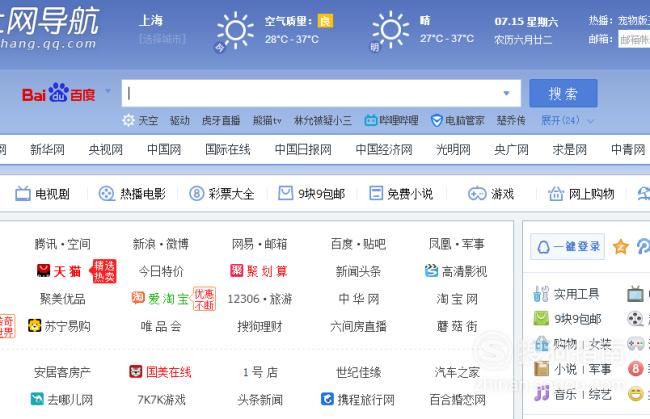Click the mailbox account input field

[634, 39]
